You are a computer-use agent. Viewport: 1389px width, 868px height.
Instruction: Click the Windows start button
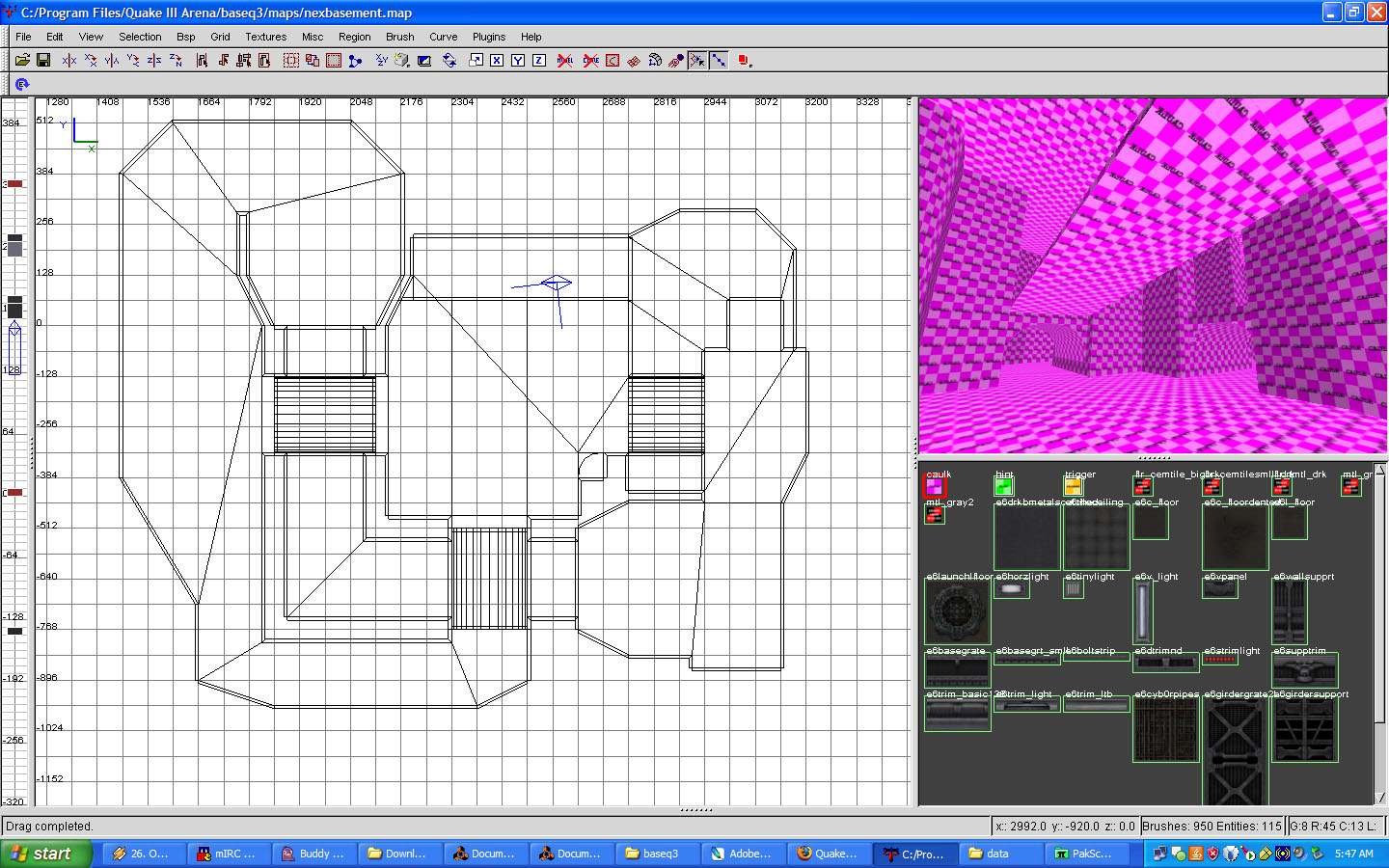point(45,854)
